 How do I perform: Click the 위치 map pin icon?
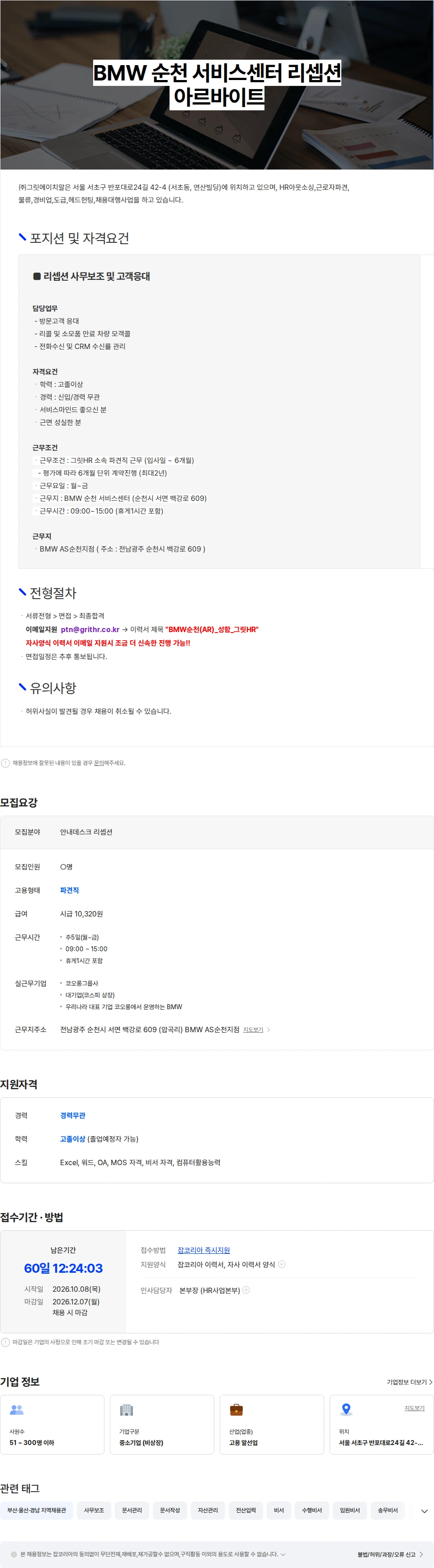click(346, 1409)
